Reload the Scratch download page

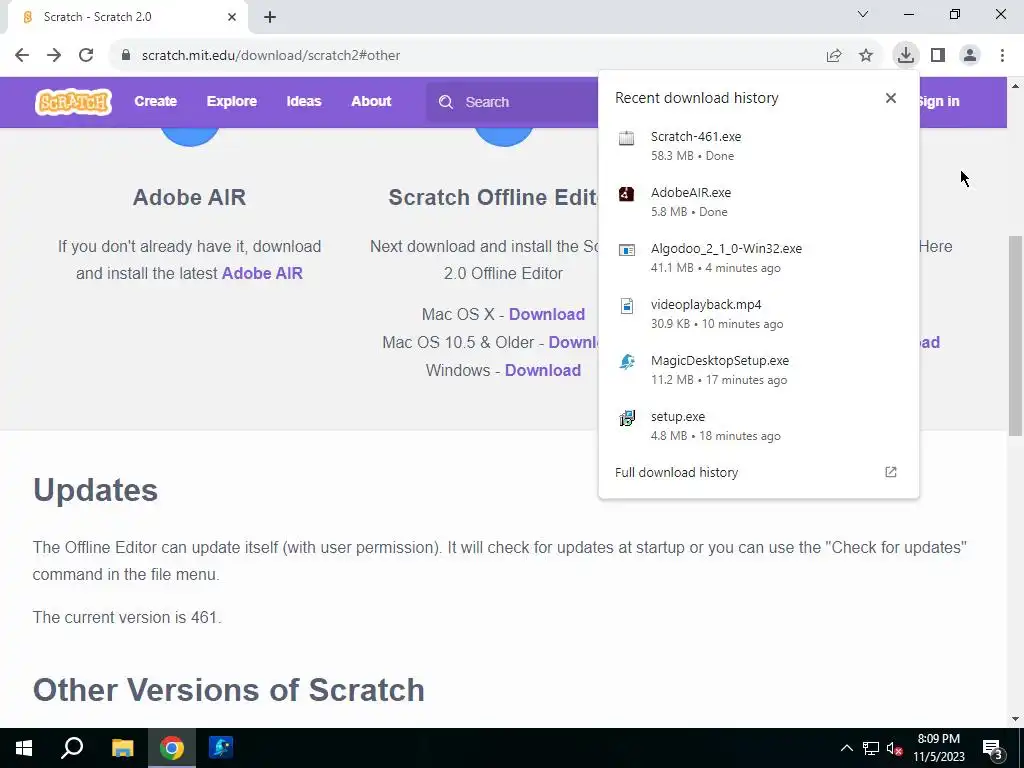point(86,55)
